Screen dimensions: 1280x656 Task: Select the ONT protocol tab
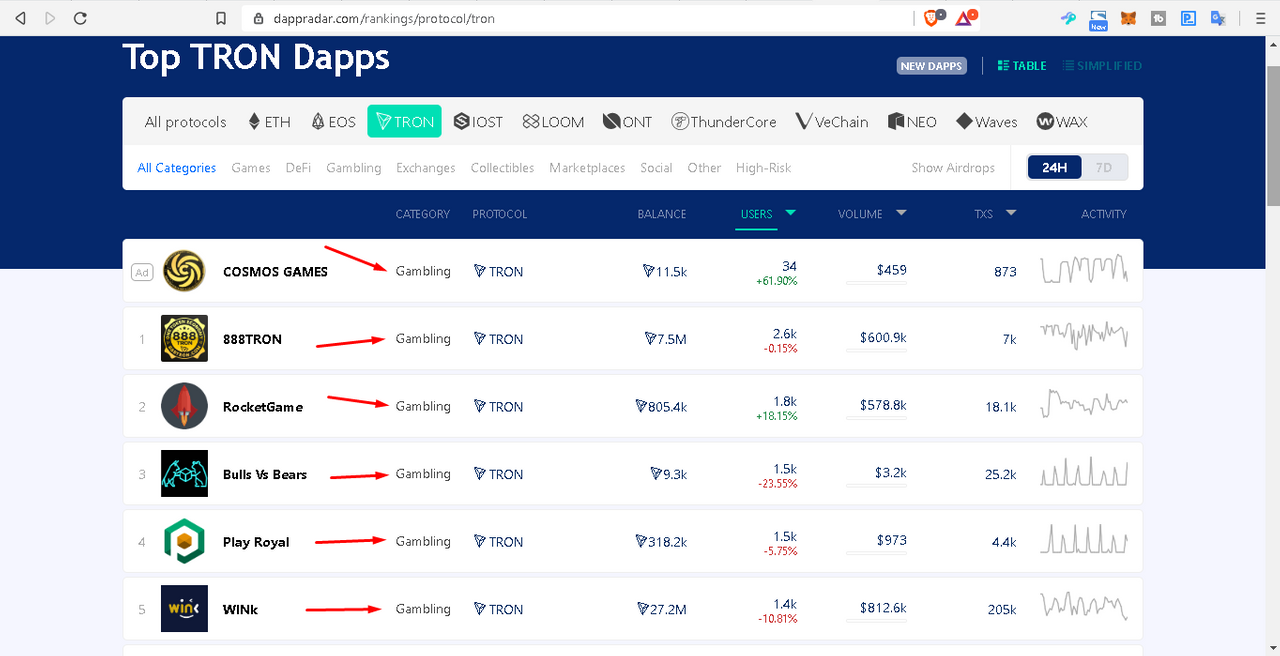(627, 122)
